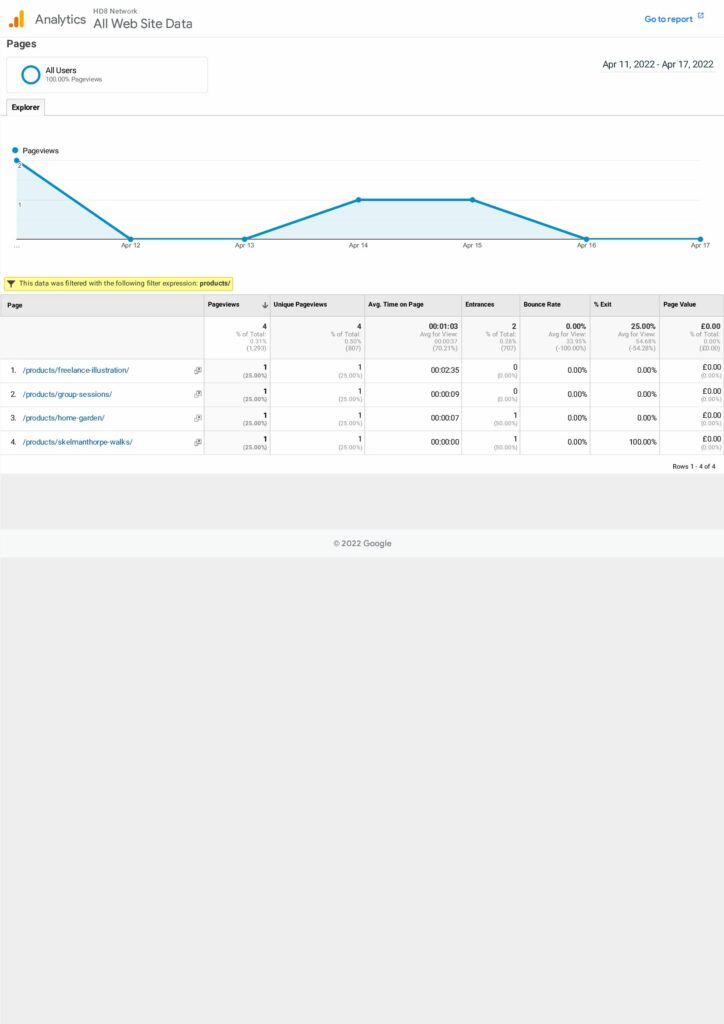724x1024 pixels.
Task: Click the Apr 14 data point on chart
Action: coord(358,200)
